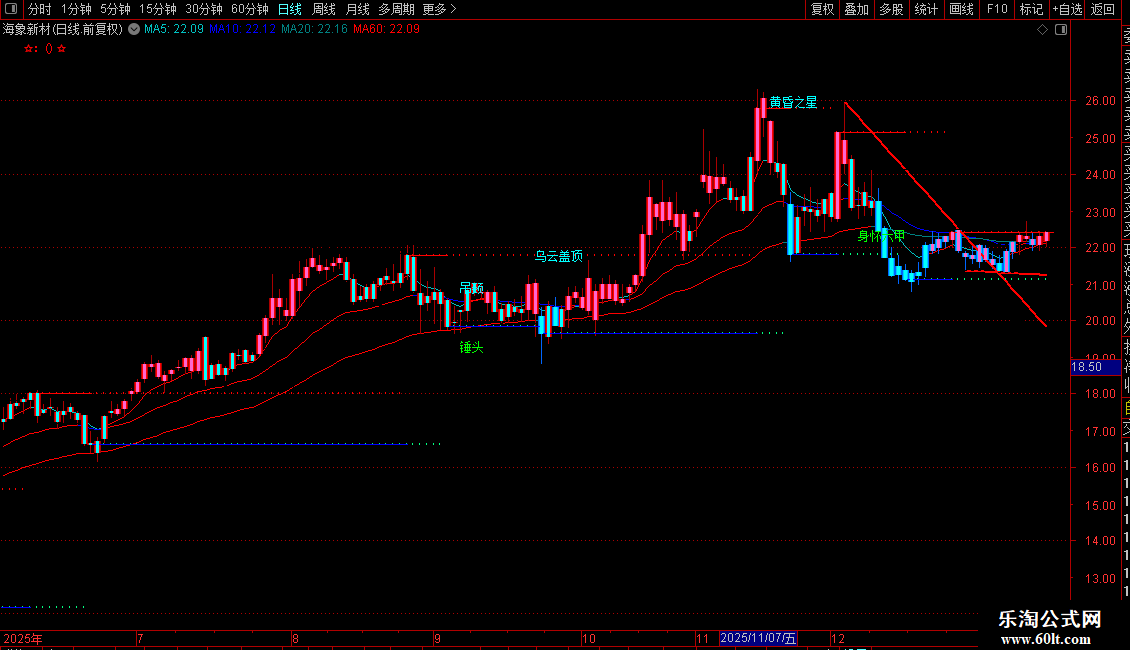1130x650 pixels.
Task: Open the indicator dropdown beside 海象新材 title
Action: (134, 30)
